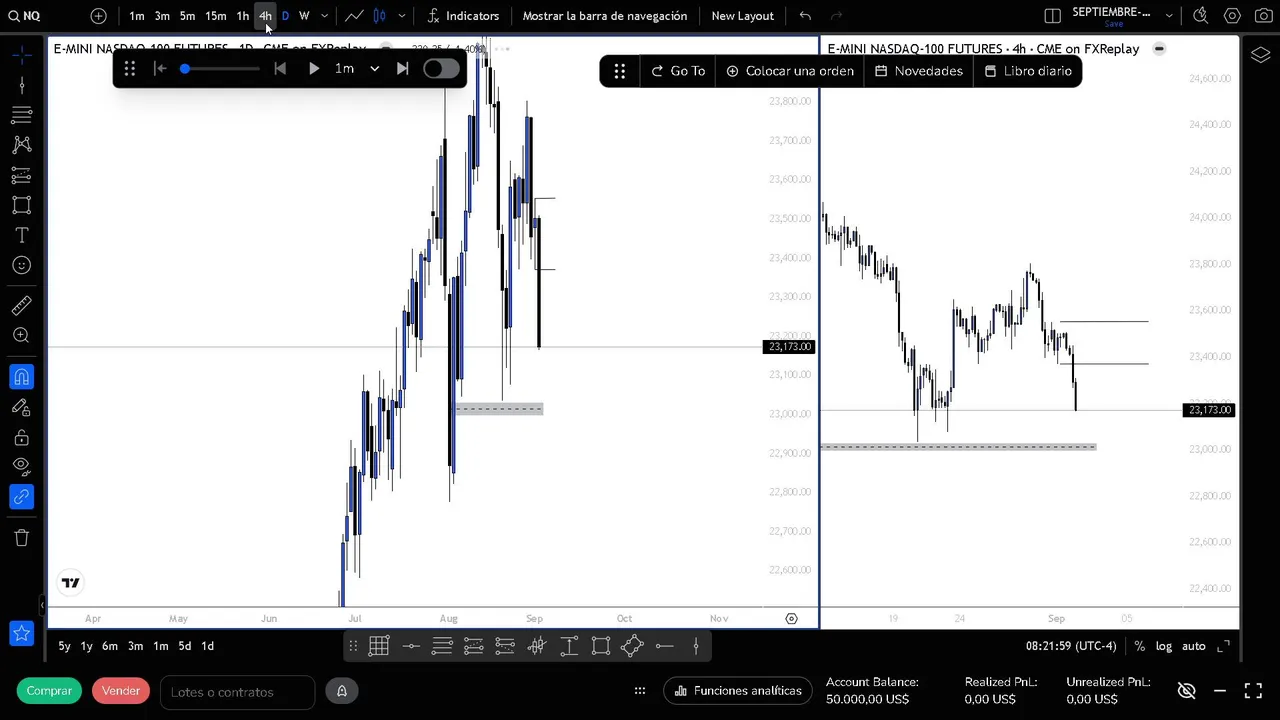The width and height of the screenshot is (1280, 720).
Task: Add a symbol to compare with plus icon
Action: coord(98,16)
